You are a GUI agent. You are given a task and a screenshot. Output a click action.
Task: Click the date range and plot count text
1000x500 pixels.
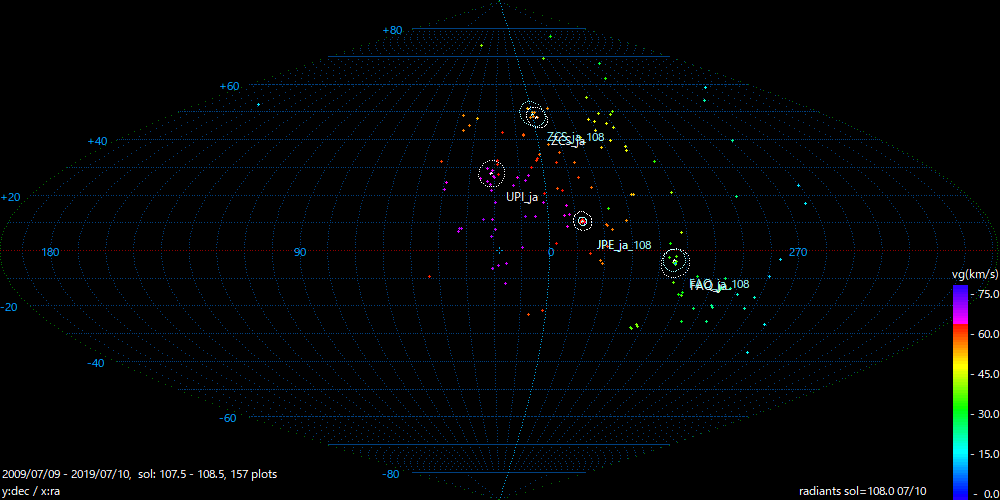[140, 474]
